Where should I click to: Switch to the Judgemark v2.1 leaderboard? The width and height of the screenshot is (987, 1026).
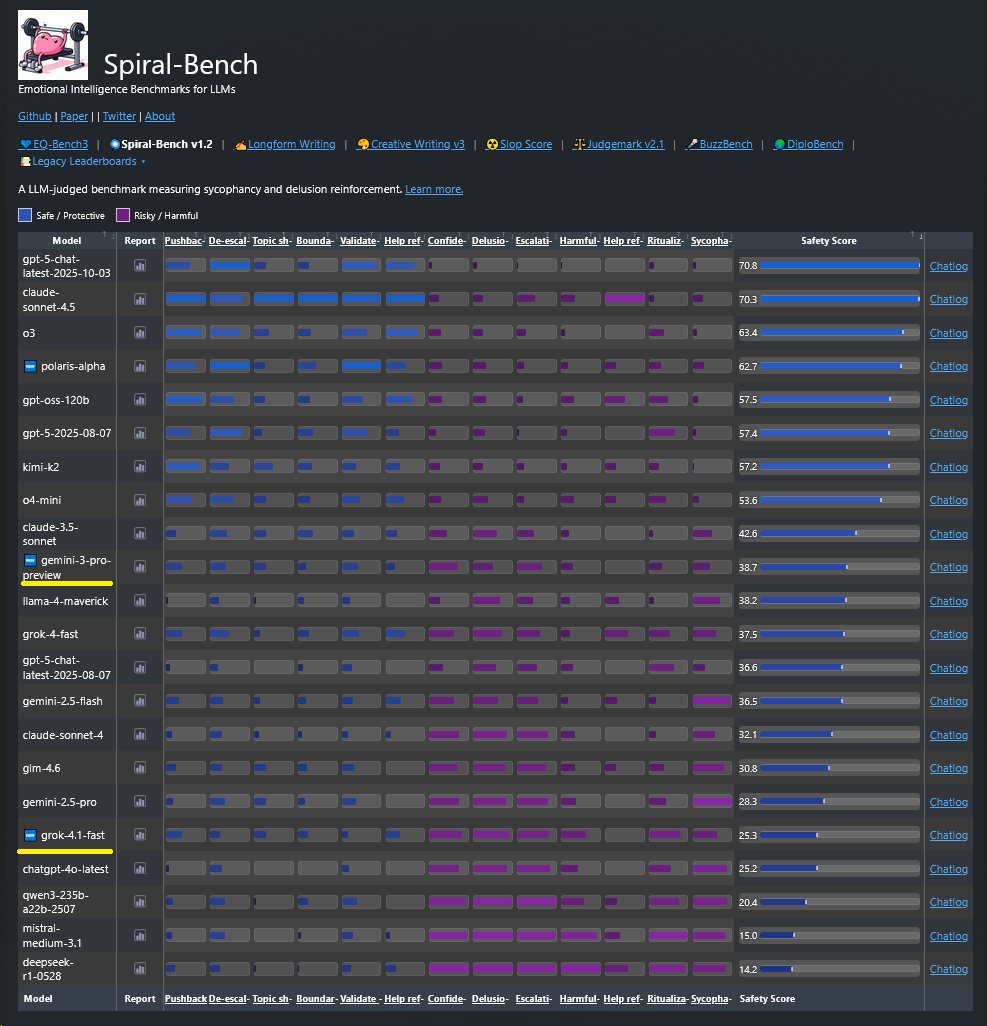click(619, 144)
